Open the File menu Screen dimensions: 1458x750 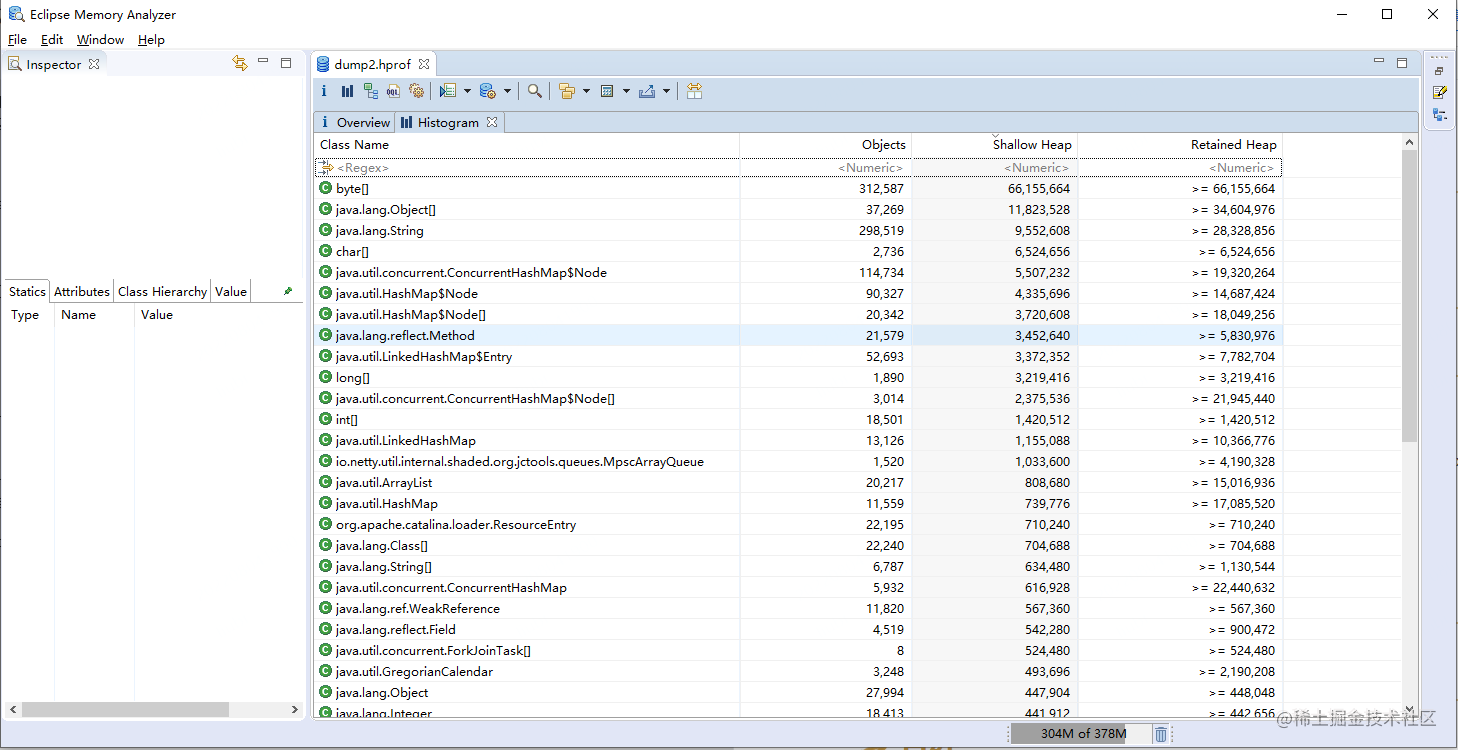(17, 40)
